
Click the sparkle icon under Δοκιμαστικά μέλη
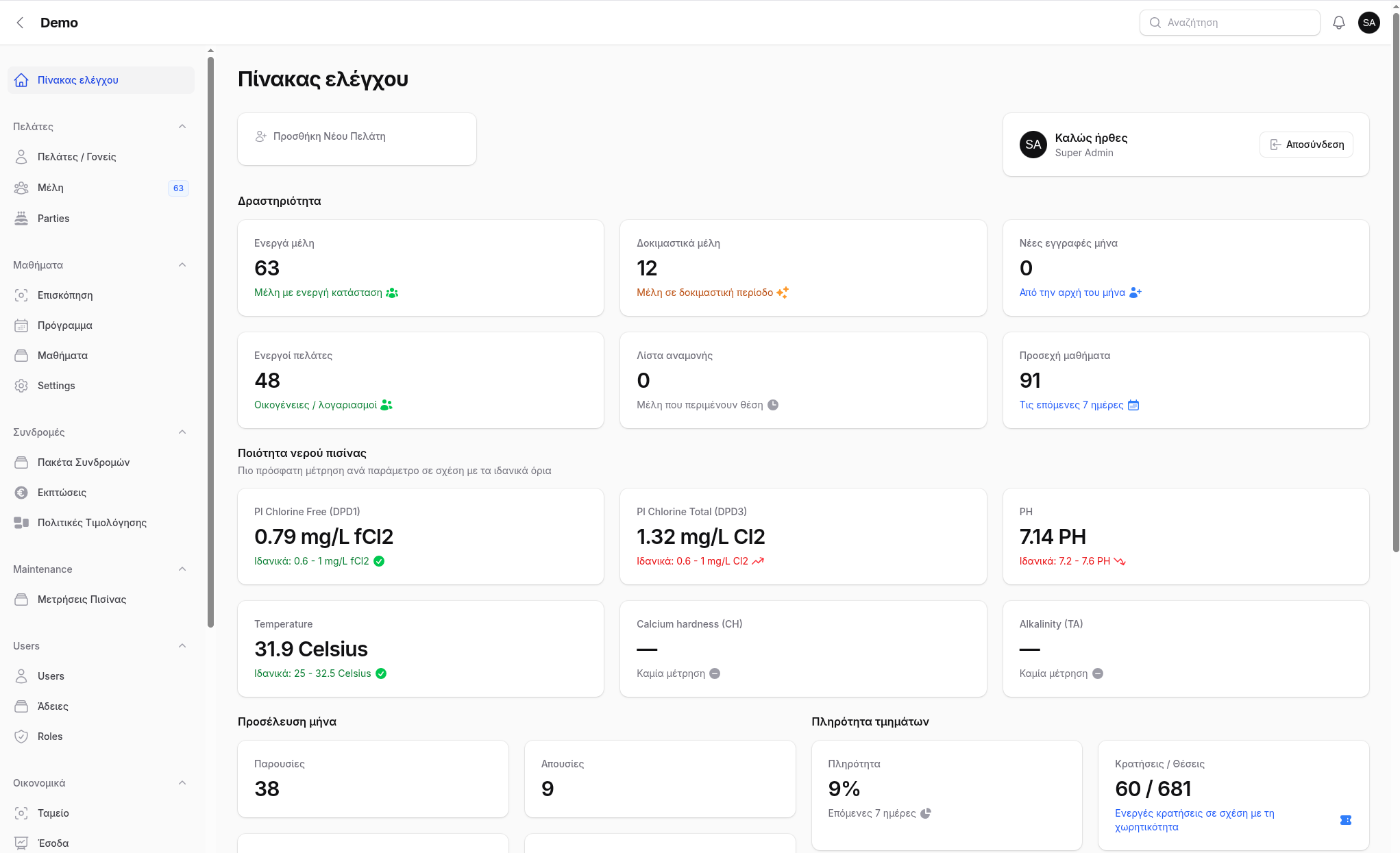[x=783, y=293]
